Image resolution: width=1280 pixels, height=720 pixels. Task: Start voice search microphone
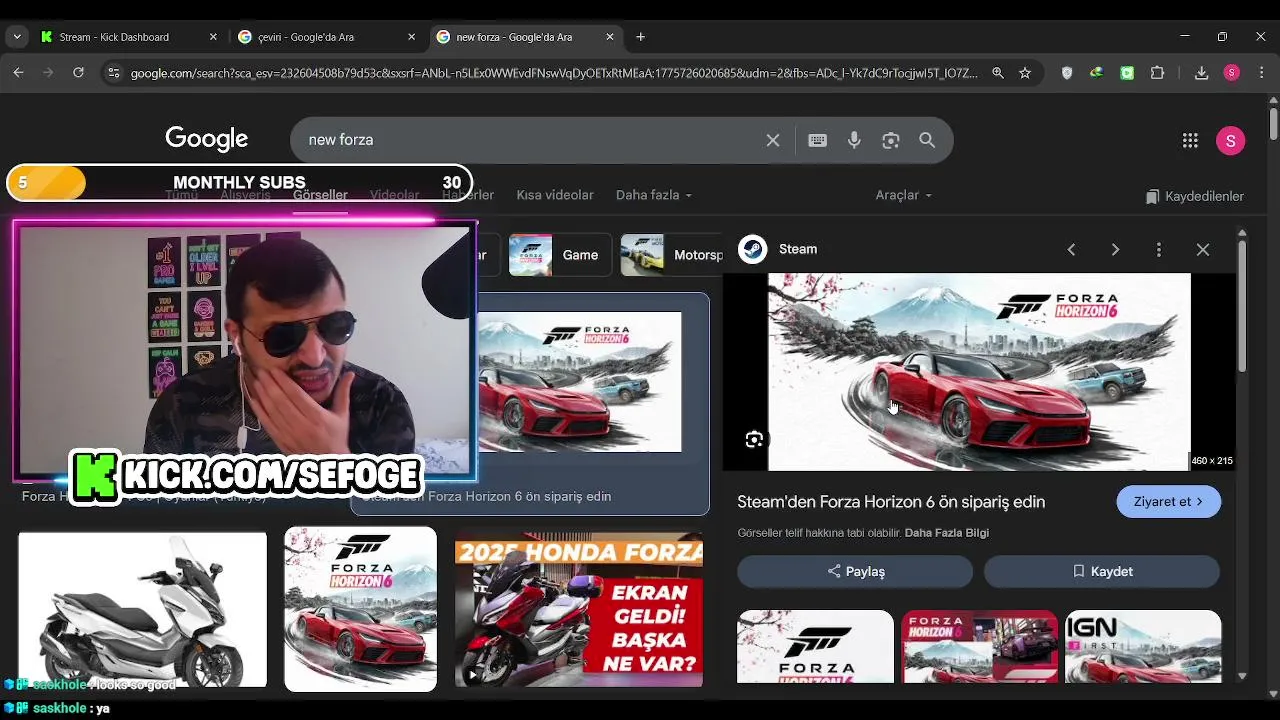click(854, 140)
